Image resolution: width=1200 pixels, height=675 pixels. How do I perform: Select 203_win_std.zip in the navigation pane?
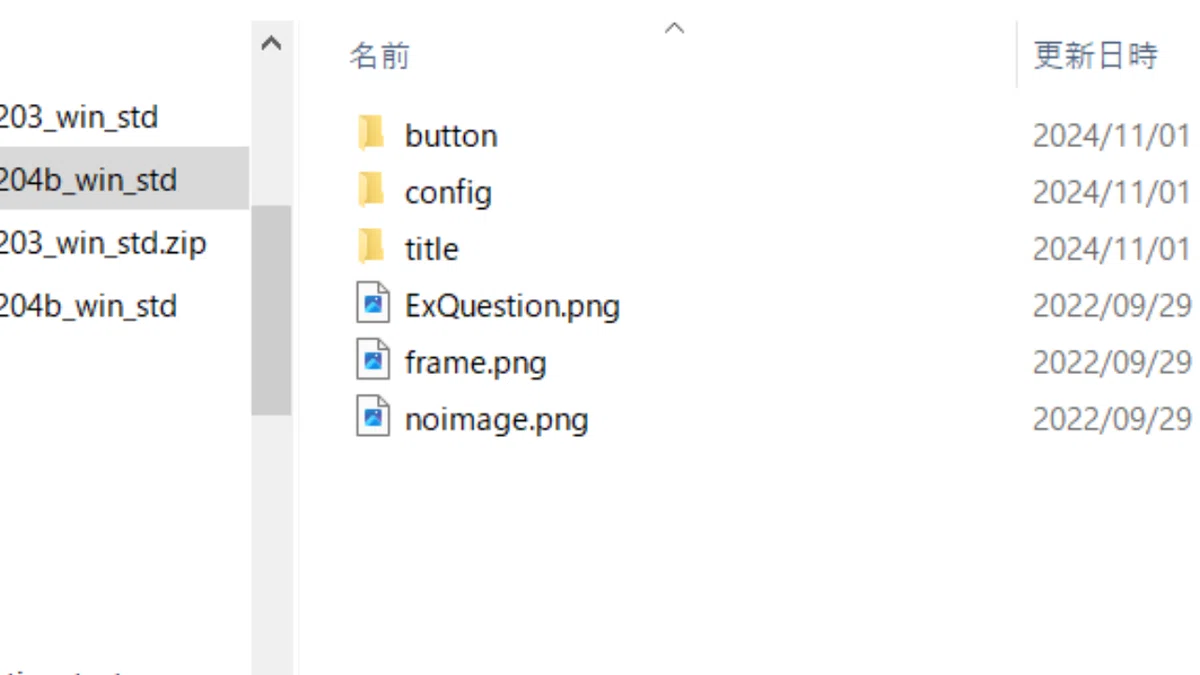[103, 243]
